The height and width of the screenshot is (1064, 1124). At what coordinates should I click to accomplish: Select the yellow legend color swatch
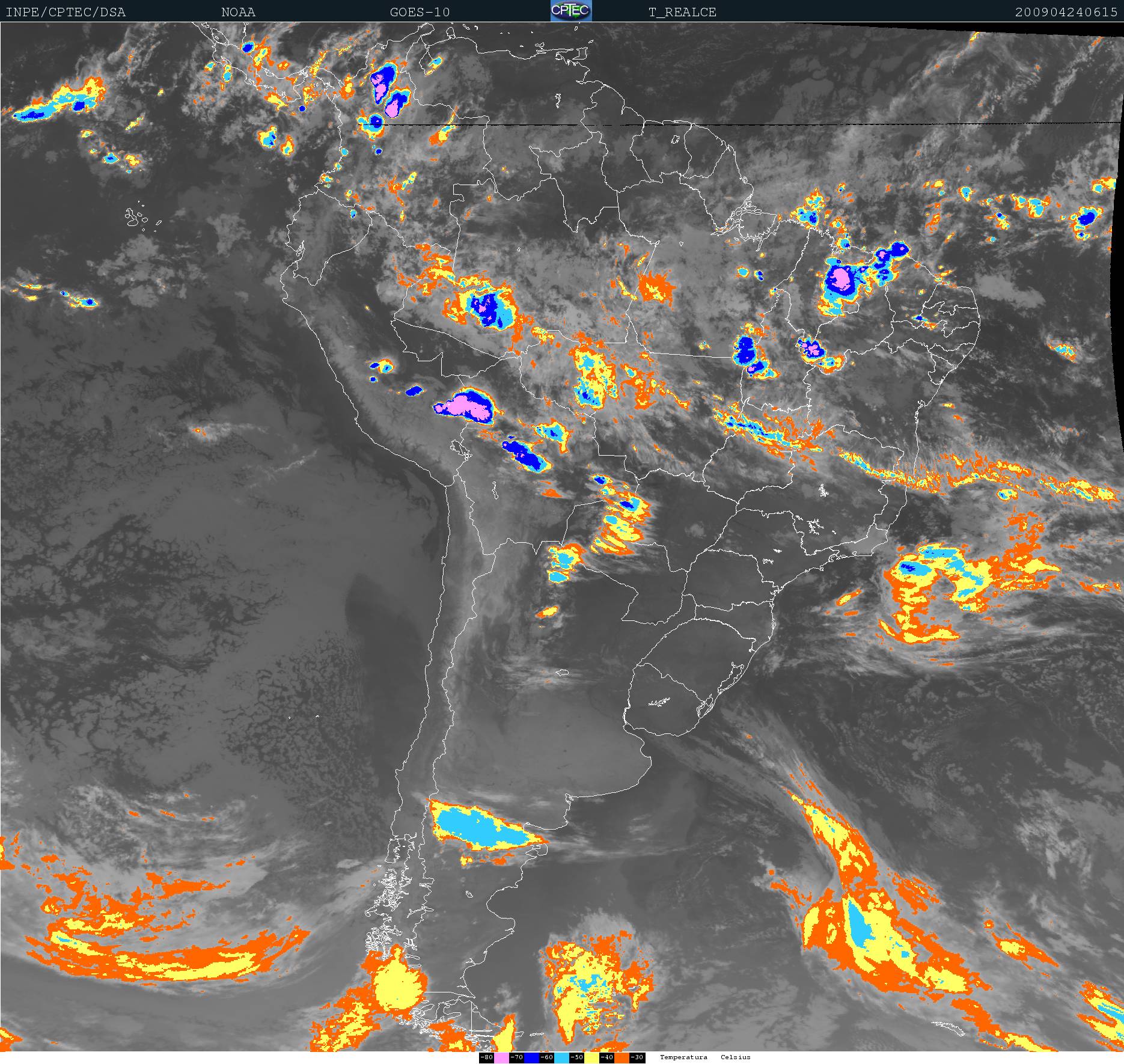(x=591, y=1057)
